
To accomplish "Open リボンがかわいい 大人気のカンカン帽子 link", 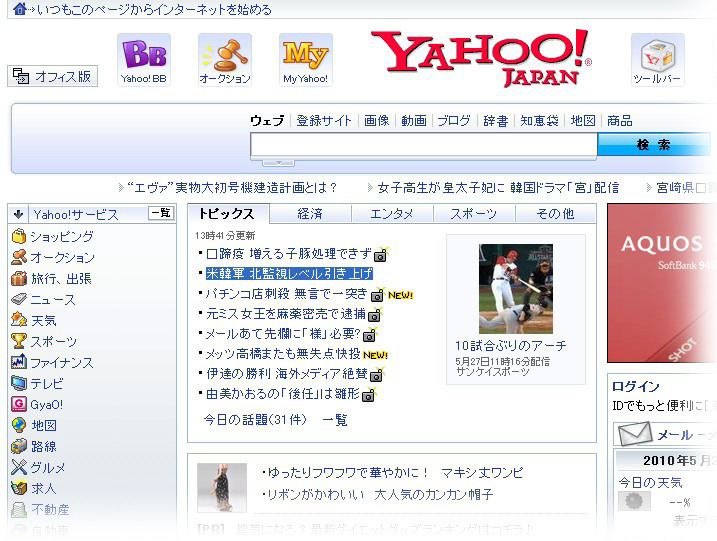I will [x=380, y=494].
